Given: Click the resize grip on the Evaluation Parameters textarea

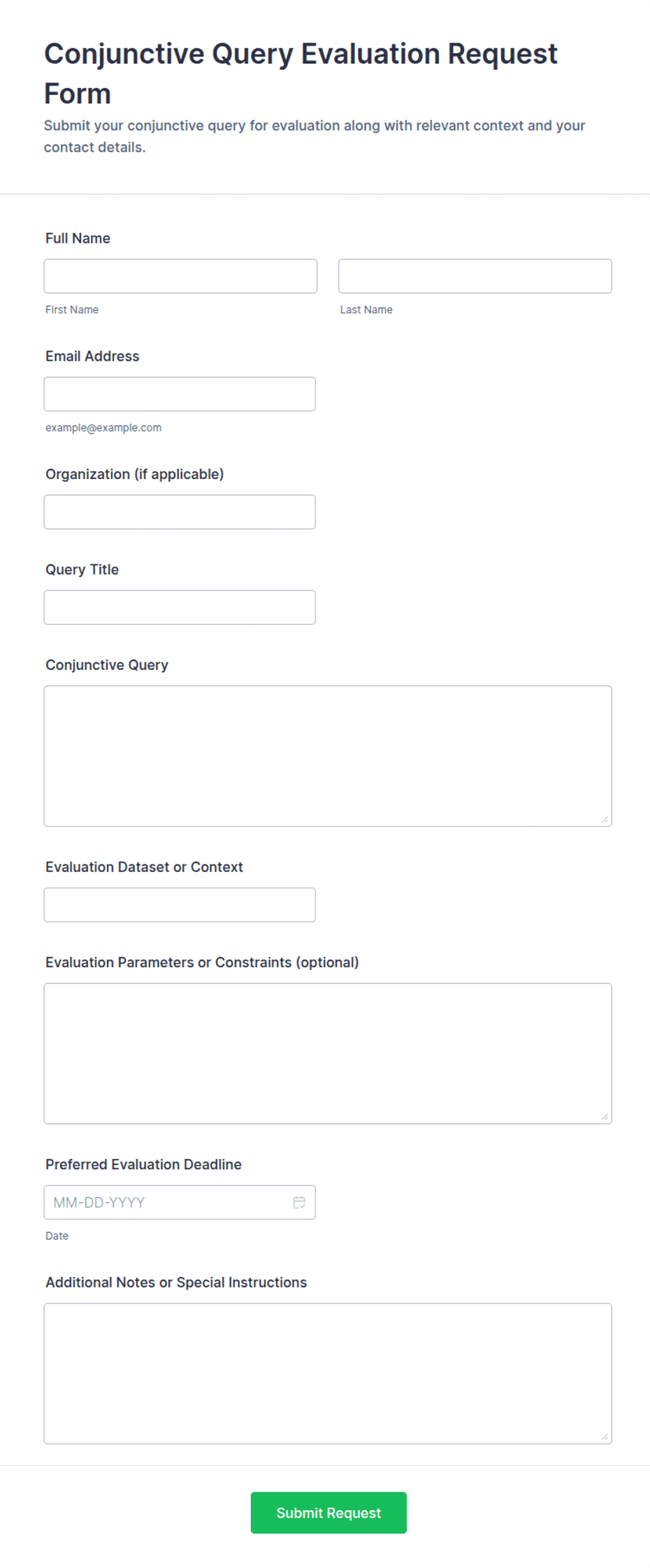Looking at the screenshot, I should (605, 1117).
